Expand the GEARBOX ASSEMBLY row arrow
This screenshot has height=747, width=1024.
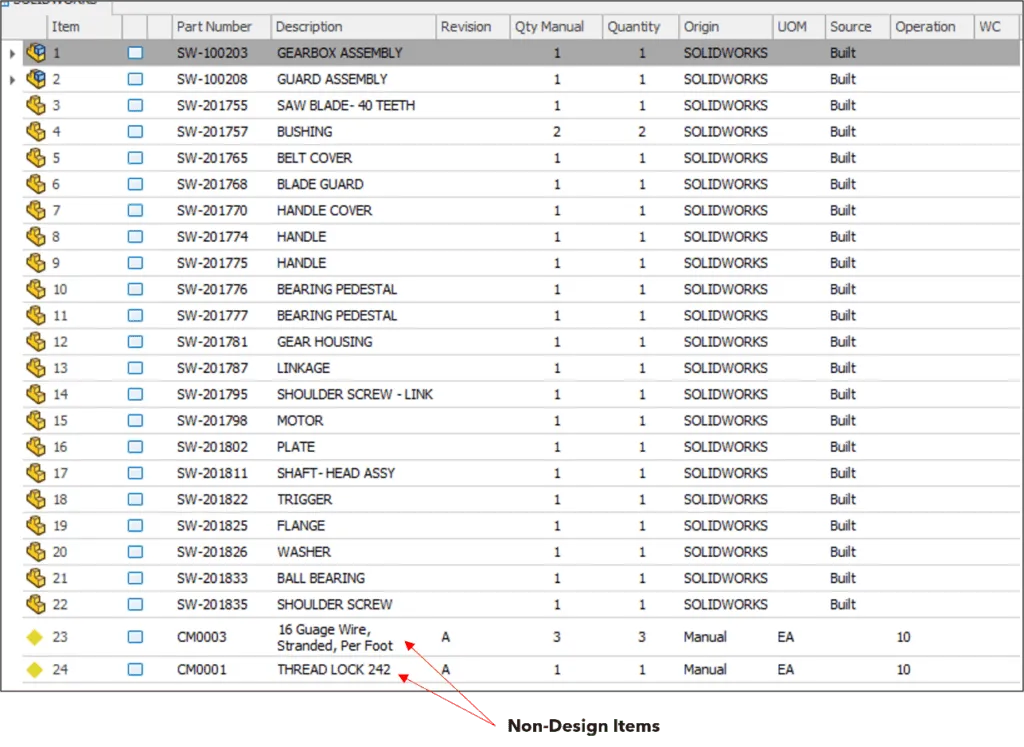(x=12, y=53)
